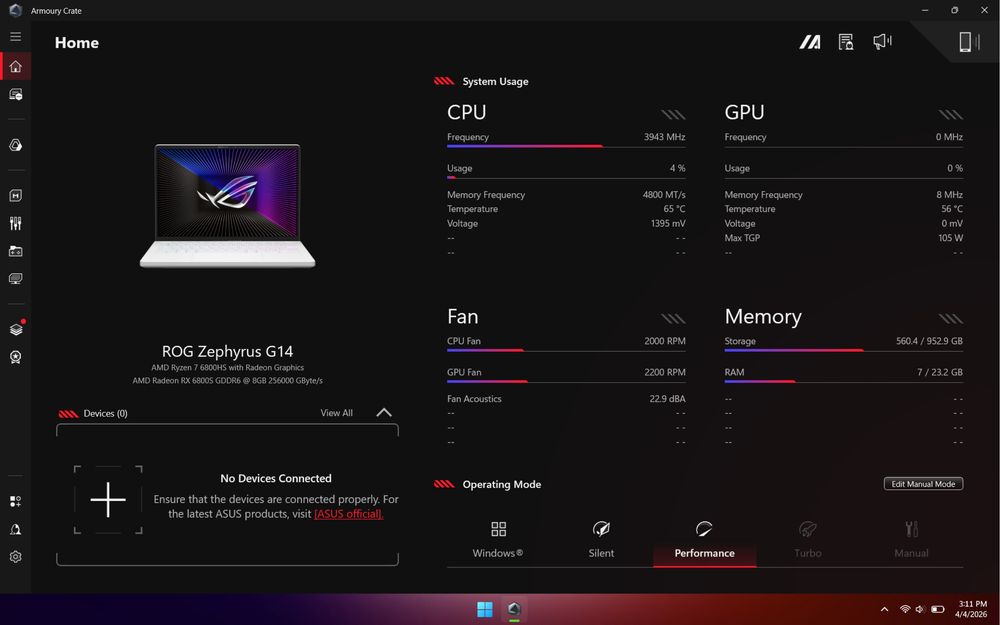The width and height of the screenshot is (1000, 625).
Task: Click the monitor icon in the sidebar
Action: (x=16, y=279)
